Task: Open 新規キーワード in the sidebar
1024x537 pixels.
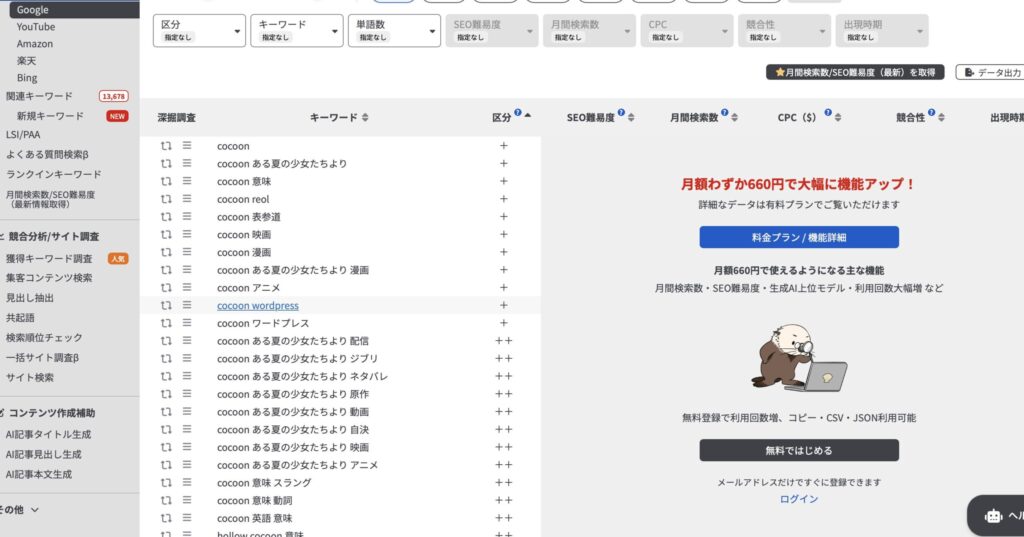Action: coord(50,116)
